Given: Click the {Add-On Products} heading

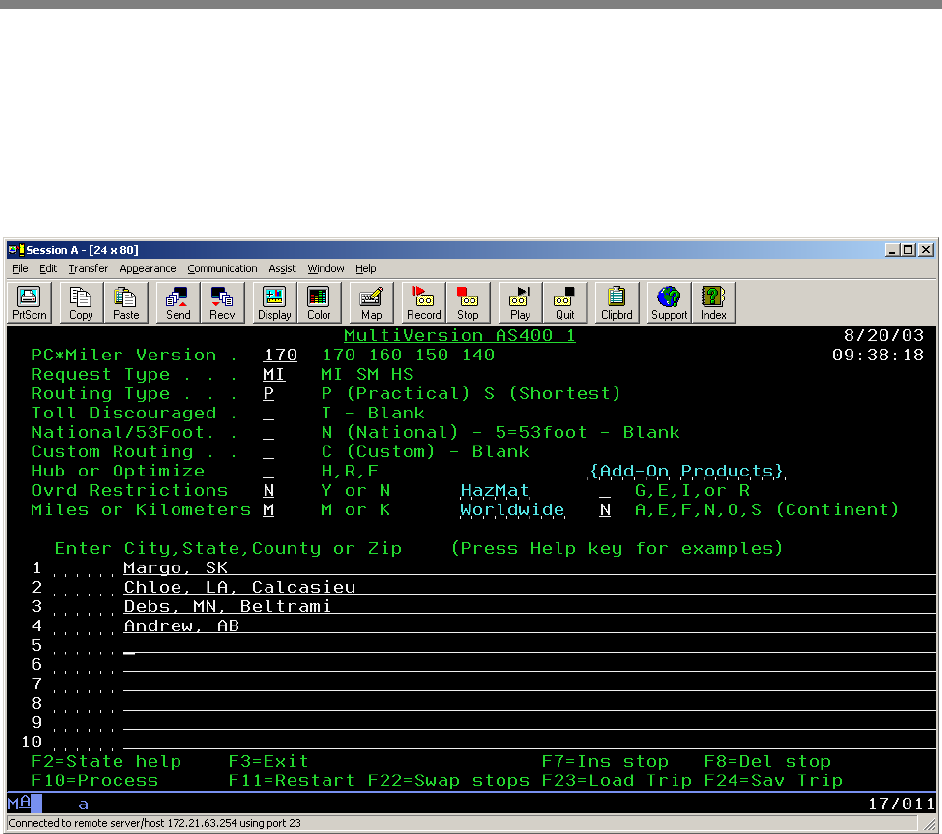Looking at the screenshot, I should pyautogui.click(x=686, y=471).
